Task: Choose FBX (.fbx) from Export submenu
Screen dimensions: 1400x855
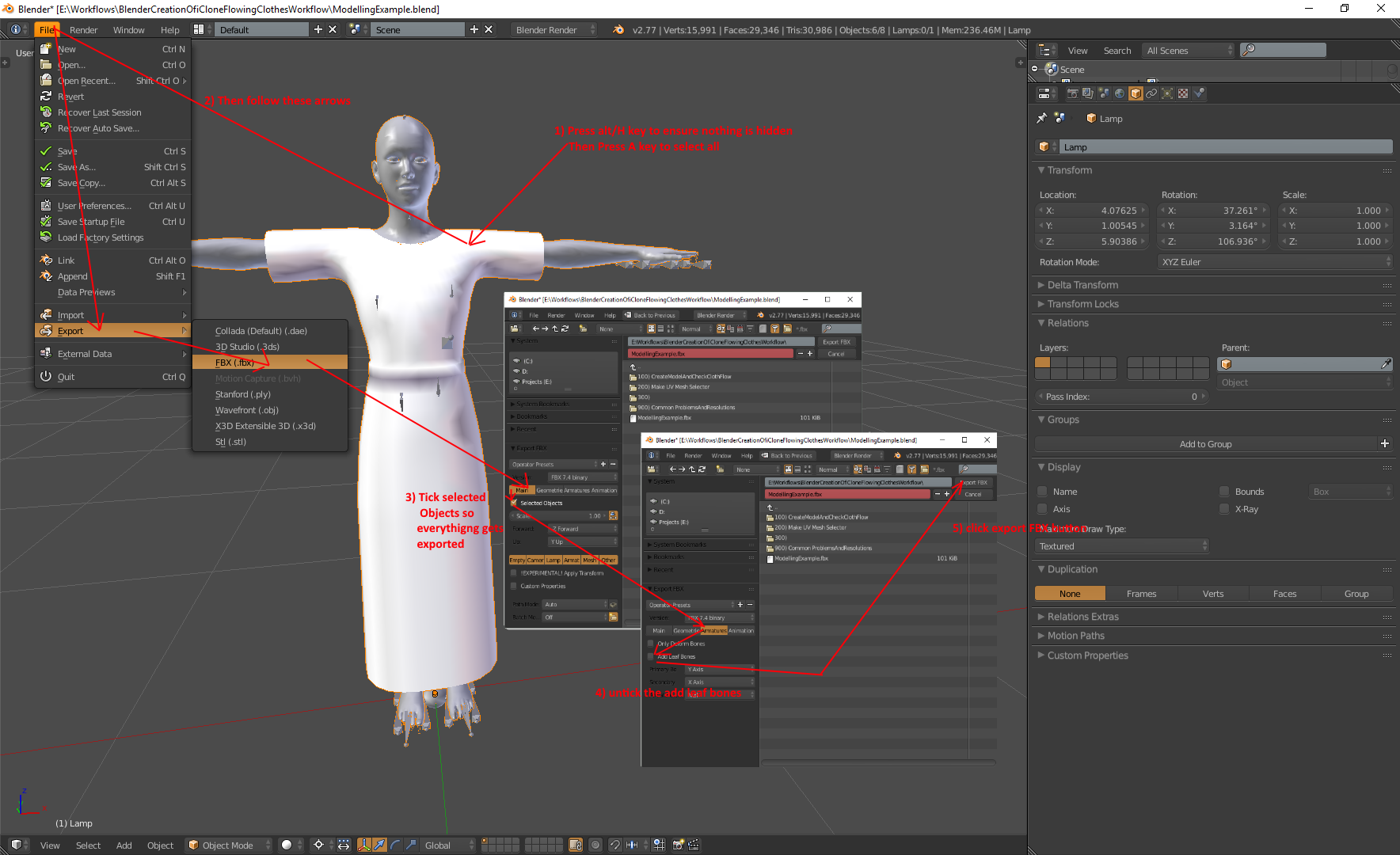Action: pos(270,363)
